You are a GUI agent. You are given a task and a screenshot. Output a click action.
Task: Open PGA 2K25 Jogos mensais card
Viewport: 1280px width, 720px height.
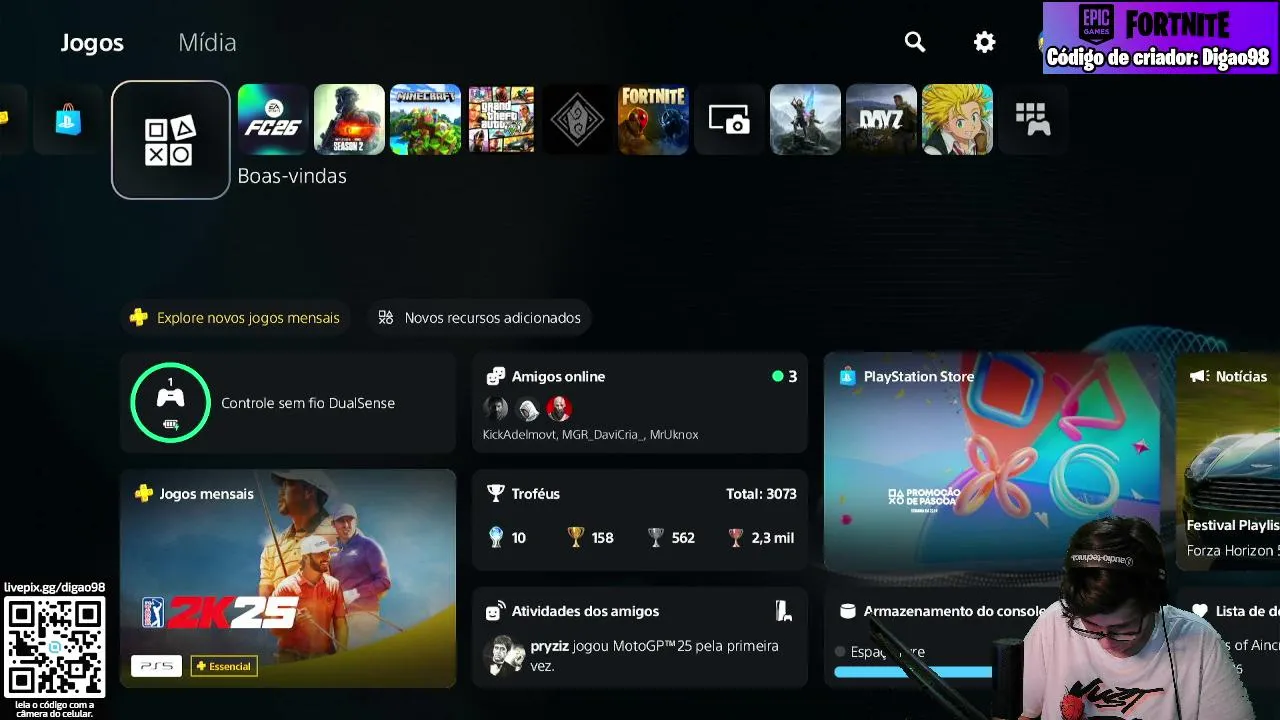tap(288, 579)
